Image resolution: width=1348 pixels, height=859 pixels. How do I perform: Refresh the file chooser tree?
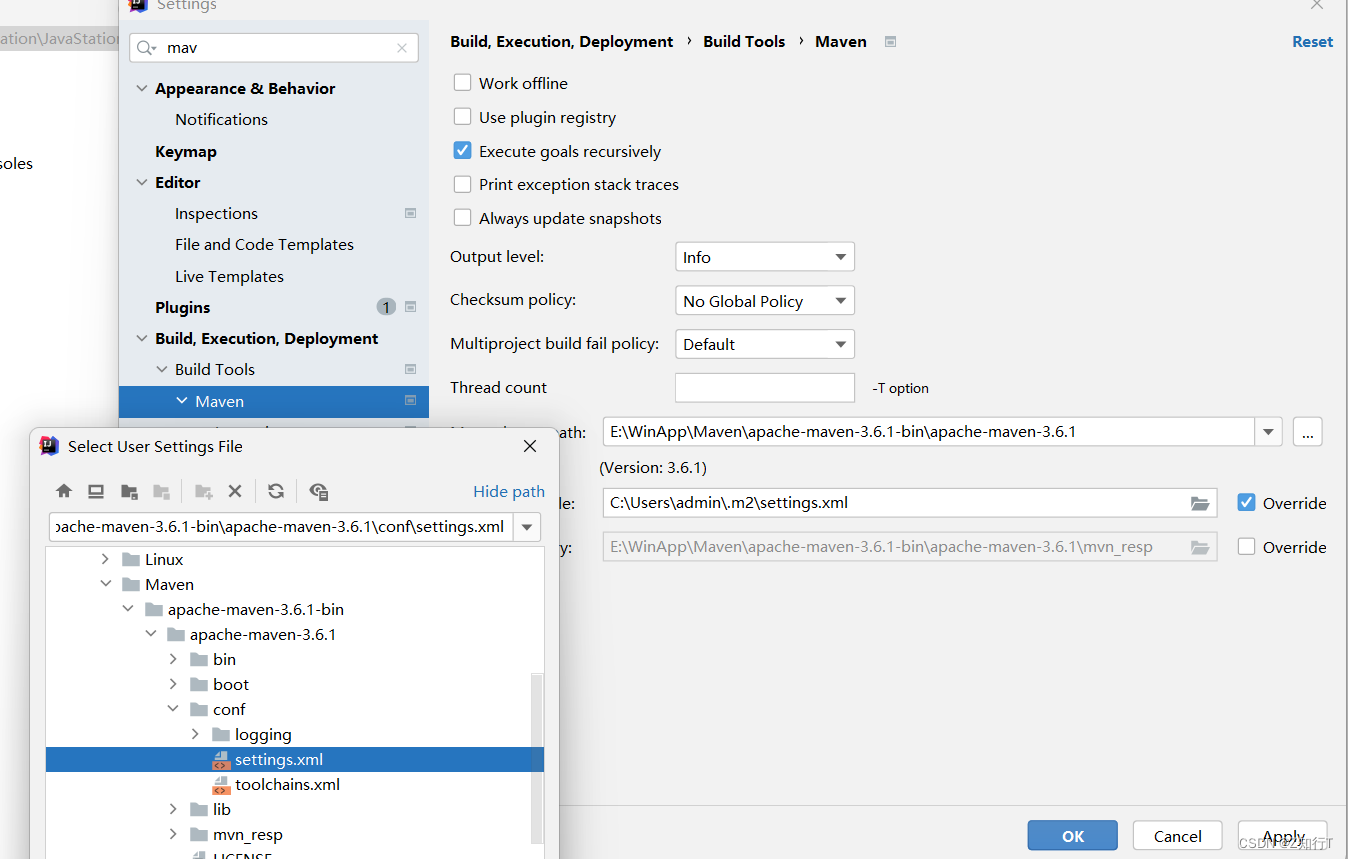pyautogui.click(x=276, y=491)
